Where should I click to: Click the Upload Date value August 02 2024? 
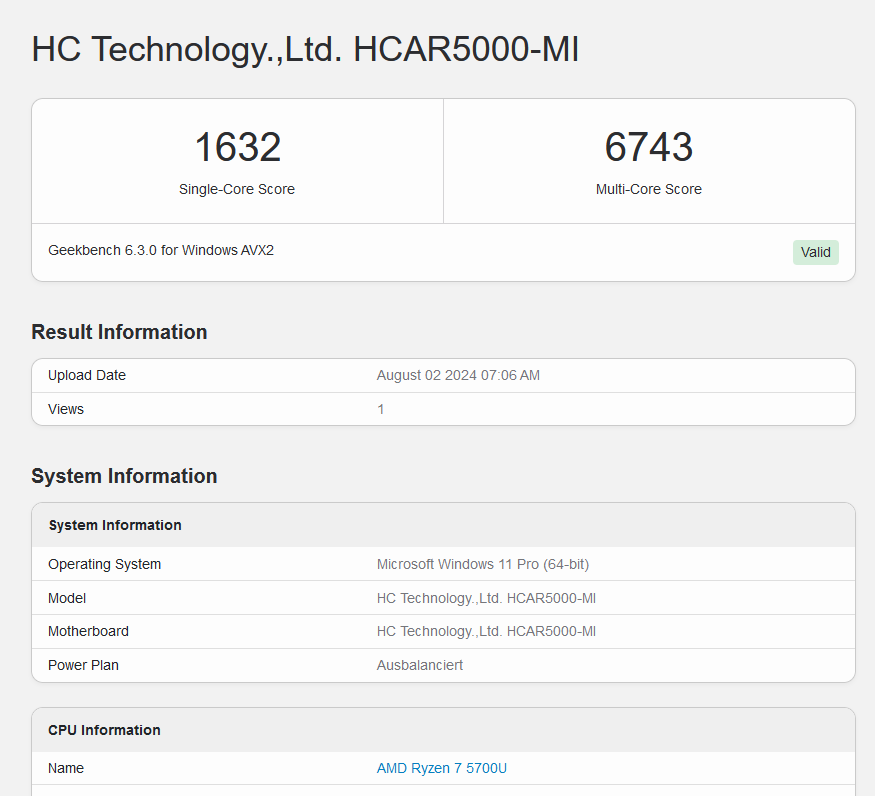pos(458,375)
